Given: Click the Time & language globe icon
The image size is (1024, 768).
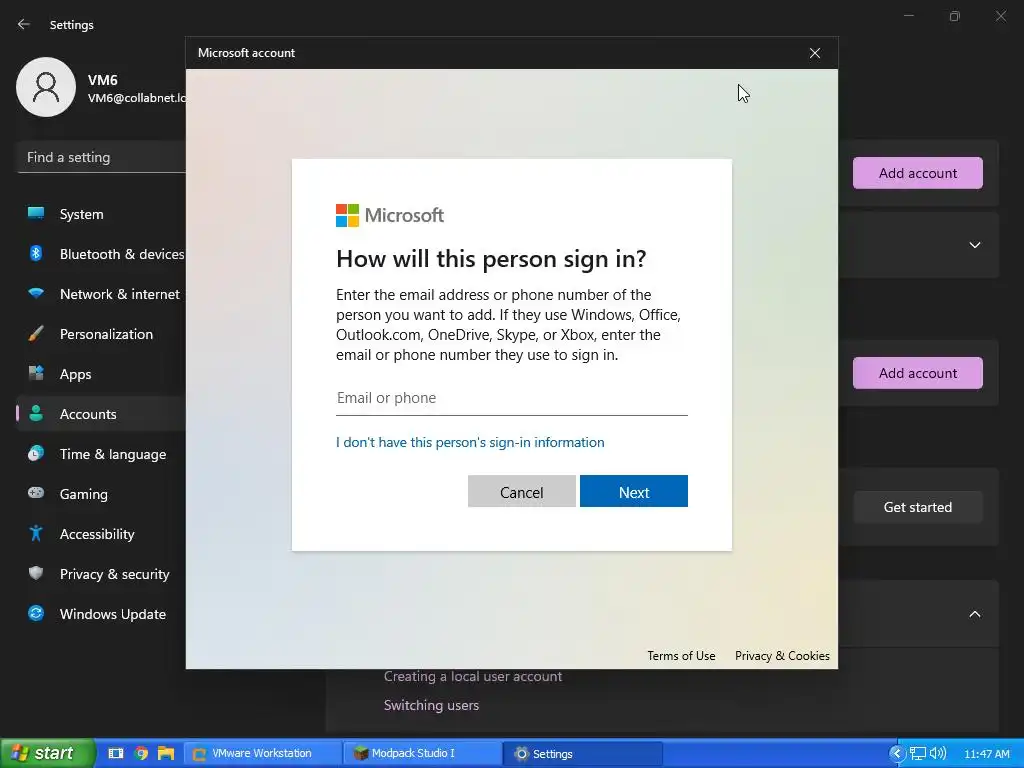Looking at the screenshot, I should coord(36,453).
